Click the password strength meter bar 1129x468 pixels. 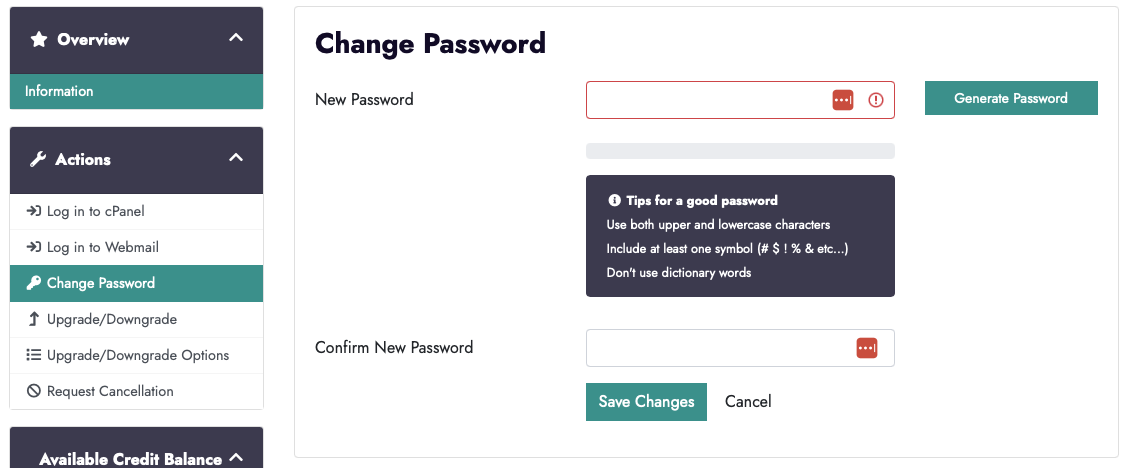[x=740, y=151]
